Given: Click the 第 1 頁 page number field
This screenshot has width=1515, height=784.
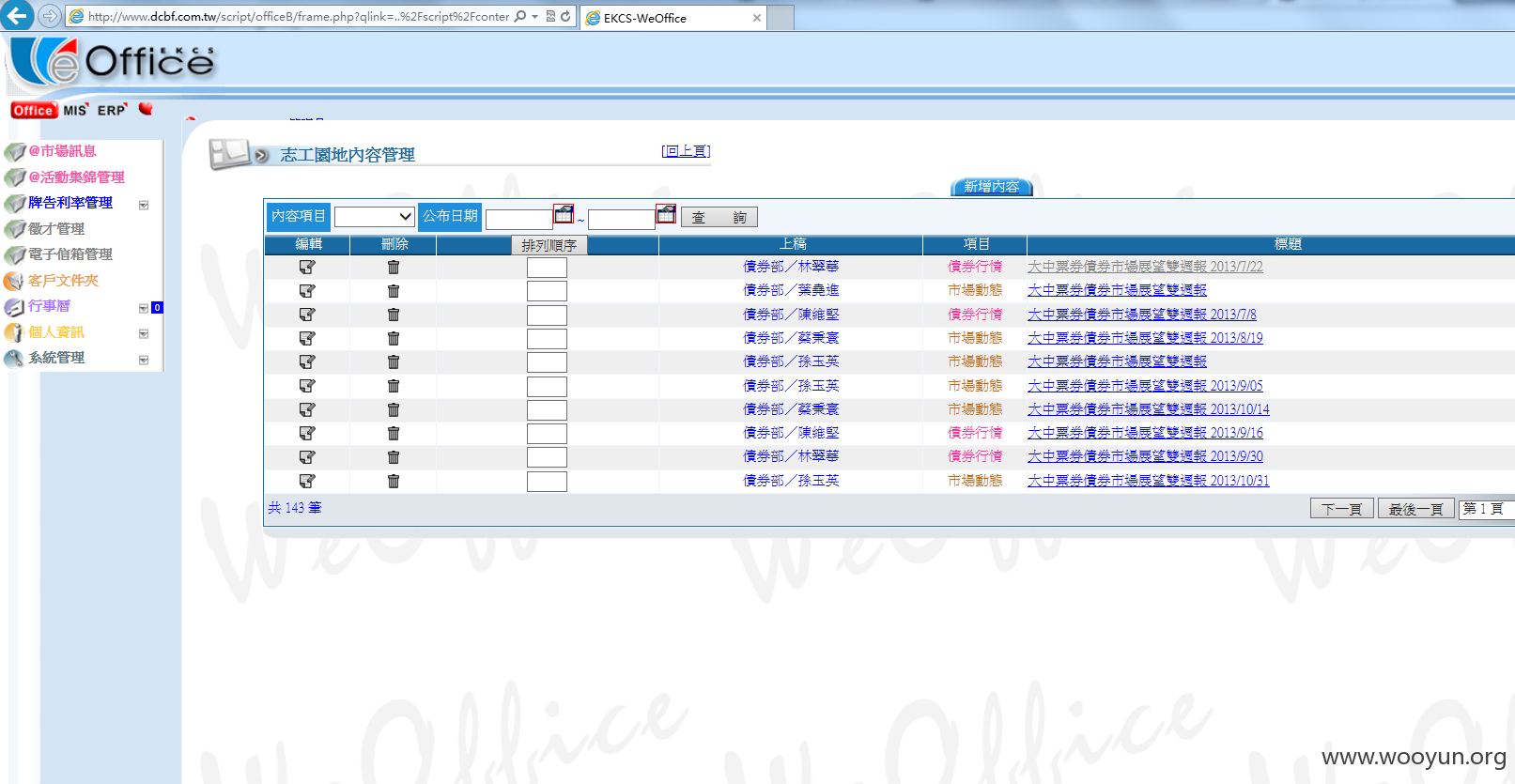Looking at the screenshot, I should coord(1487,509).
